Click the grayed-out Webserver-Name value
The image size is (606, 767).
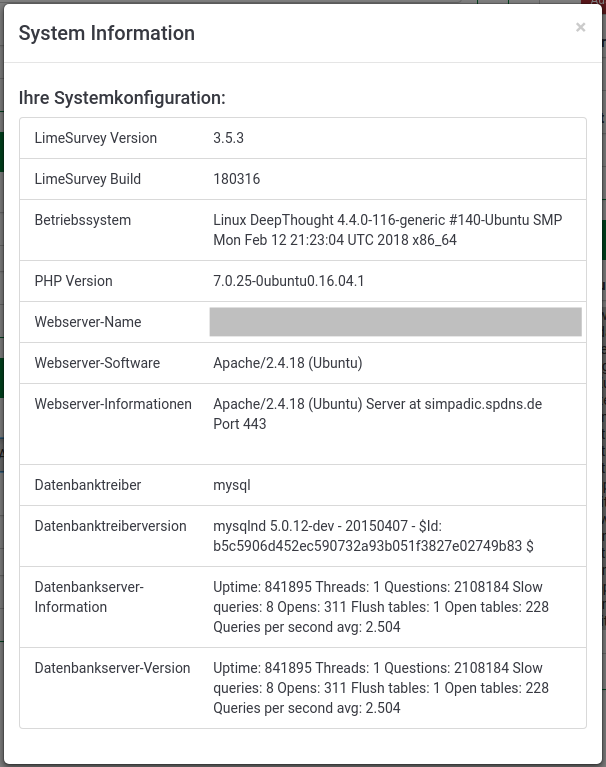(x=396, y=322)
